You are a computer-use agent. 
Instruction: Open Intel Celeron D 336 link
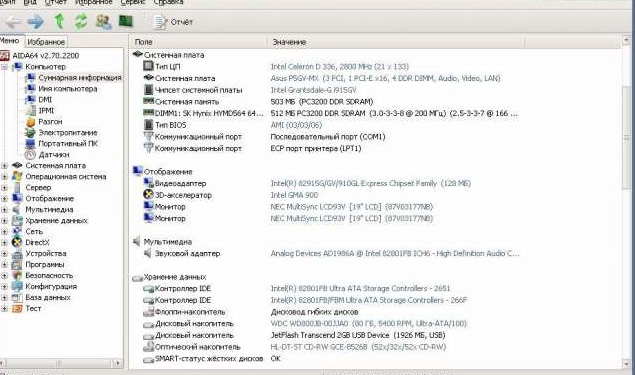click(x=340, y=66)
